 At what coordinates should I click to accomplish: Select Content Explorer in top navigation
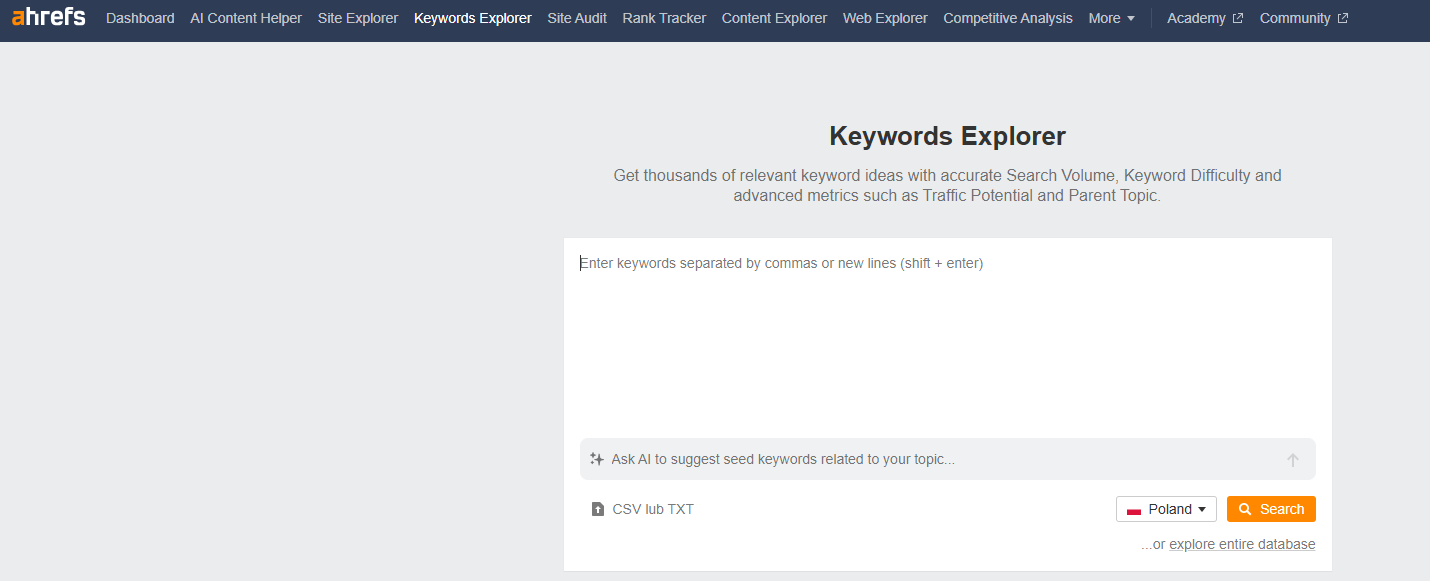pyautogui.click(x=774, y=18)
